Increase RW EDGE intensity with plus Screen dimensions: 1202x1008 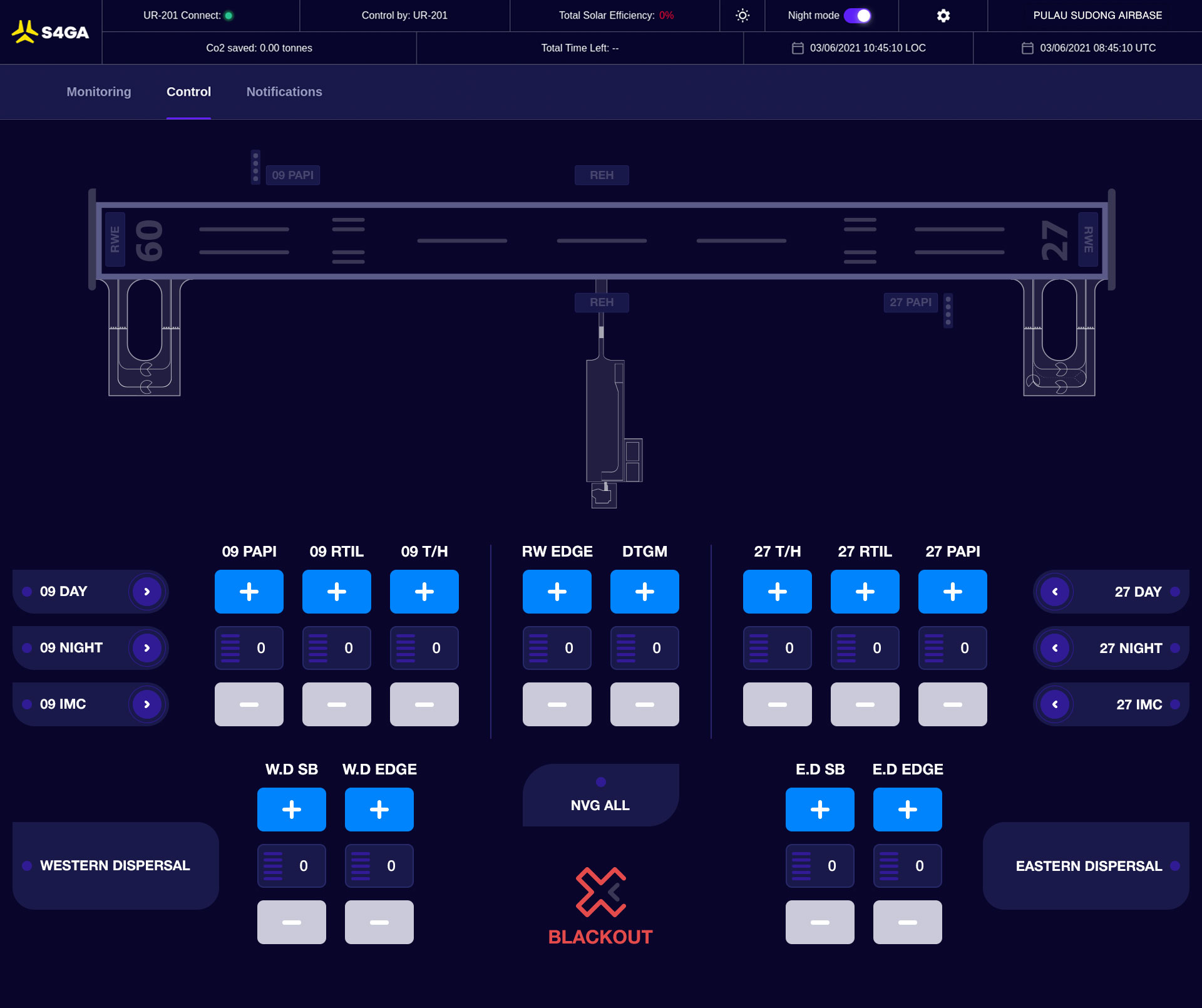click(557, 592)
